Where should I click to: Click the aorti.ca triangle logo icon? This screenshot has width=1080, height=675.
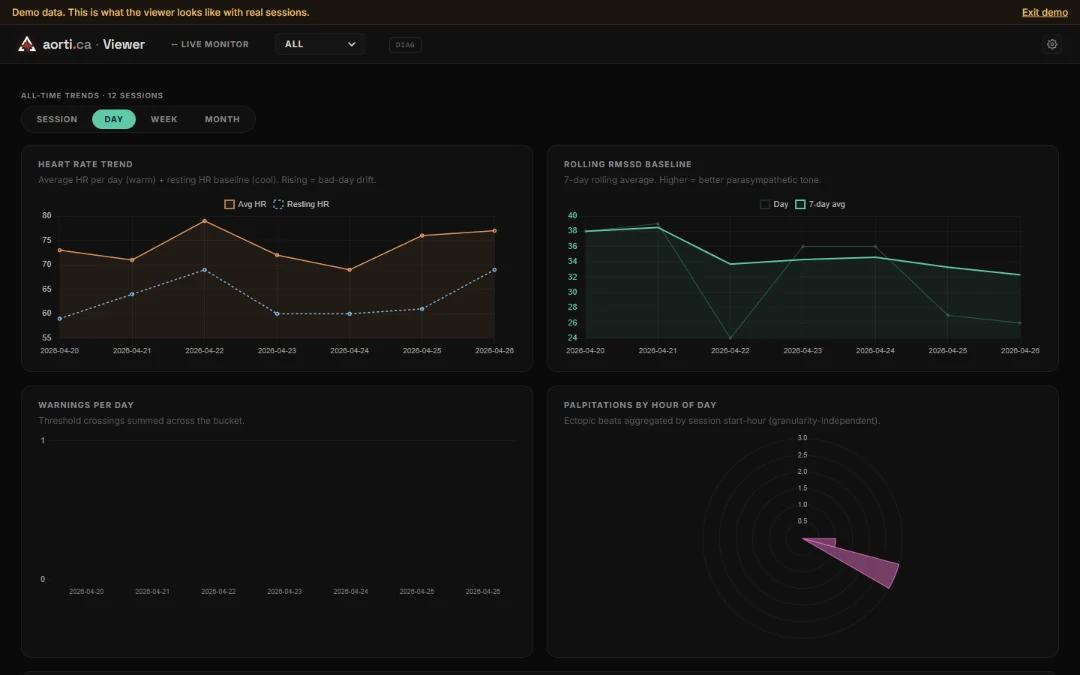[x=27, y=44]
